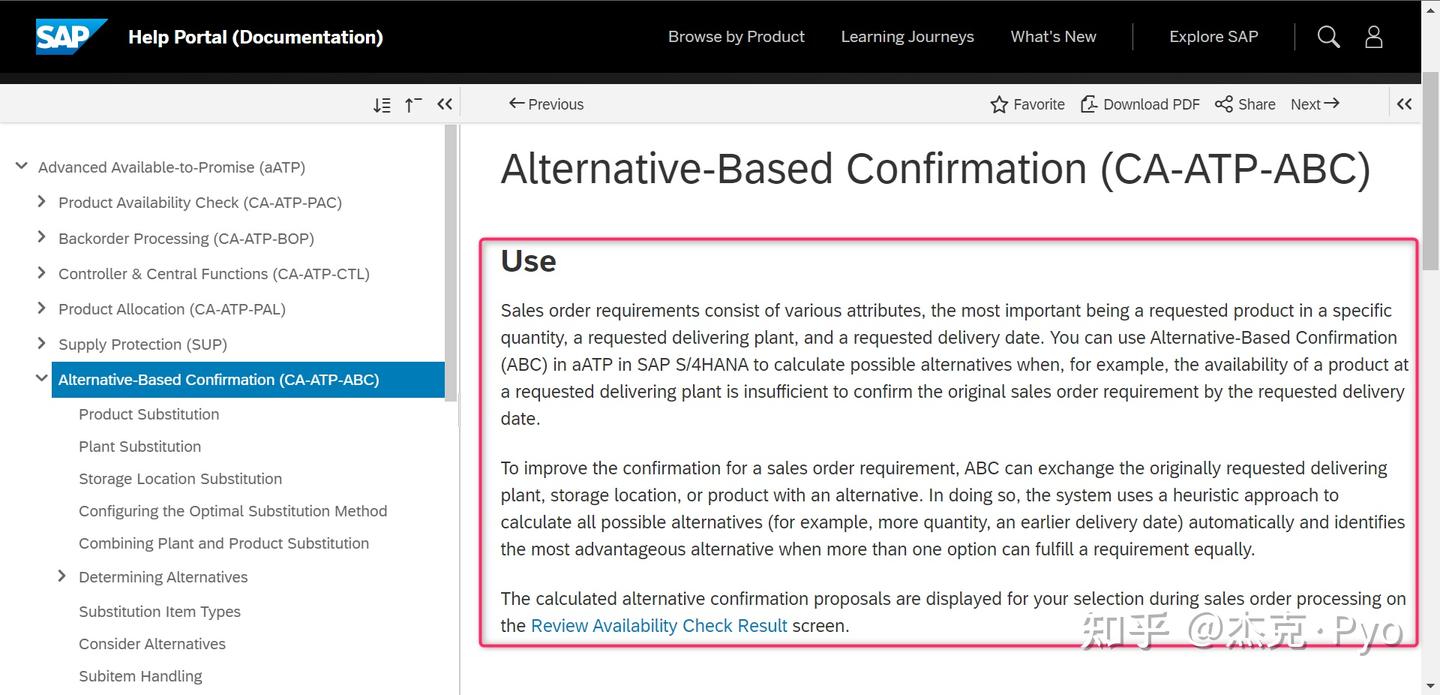This screenshot has width=1440, height=695.
Task: Expand Controller & Central Functions (CA-ATP-CTL)
Action: 41,272
